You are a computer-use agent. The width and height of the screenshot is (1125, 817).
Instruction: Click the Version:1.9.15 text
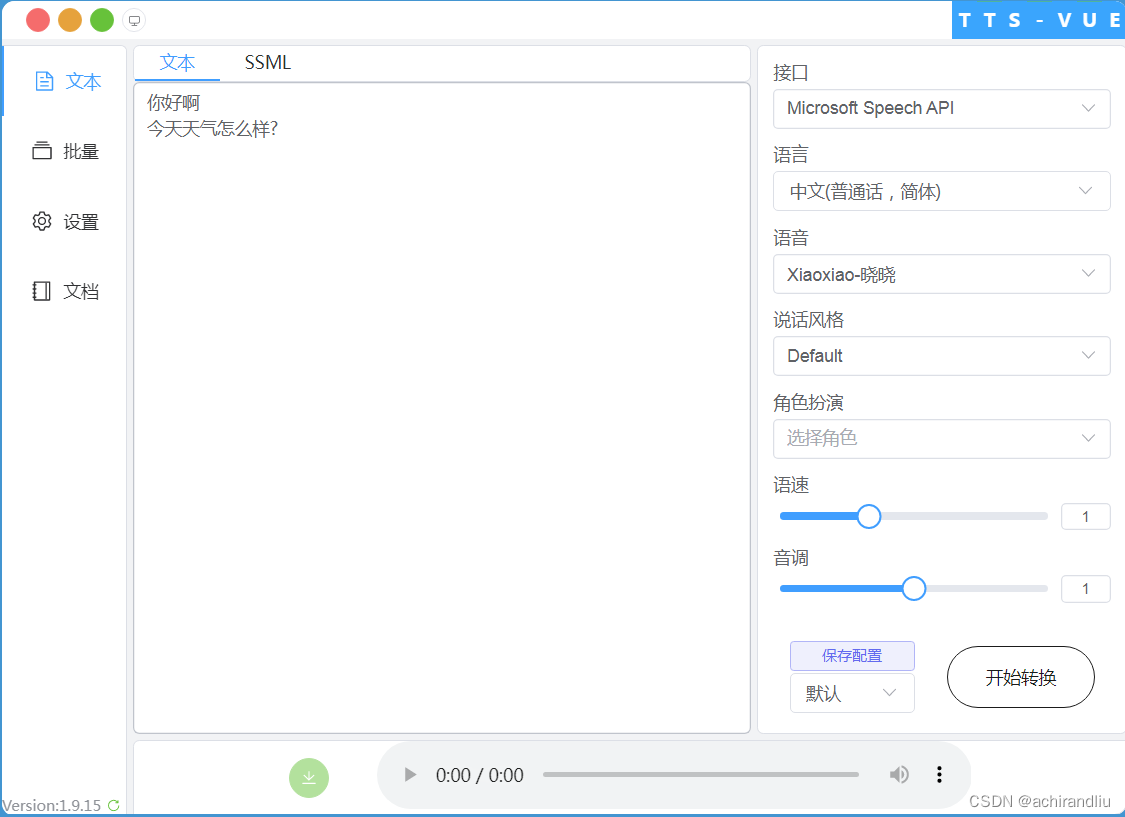pos(52,806)
